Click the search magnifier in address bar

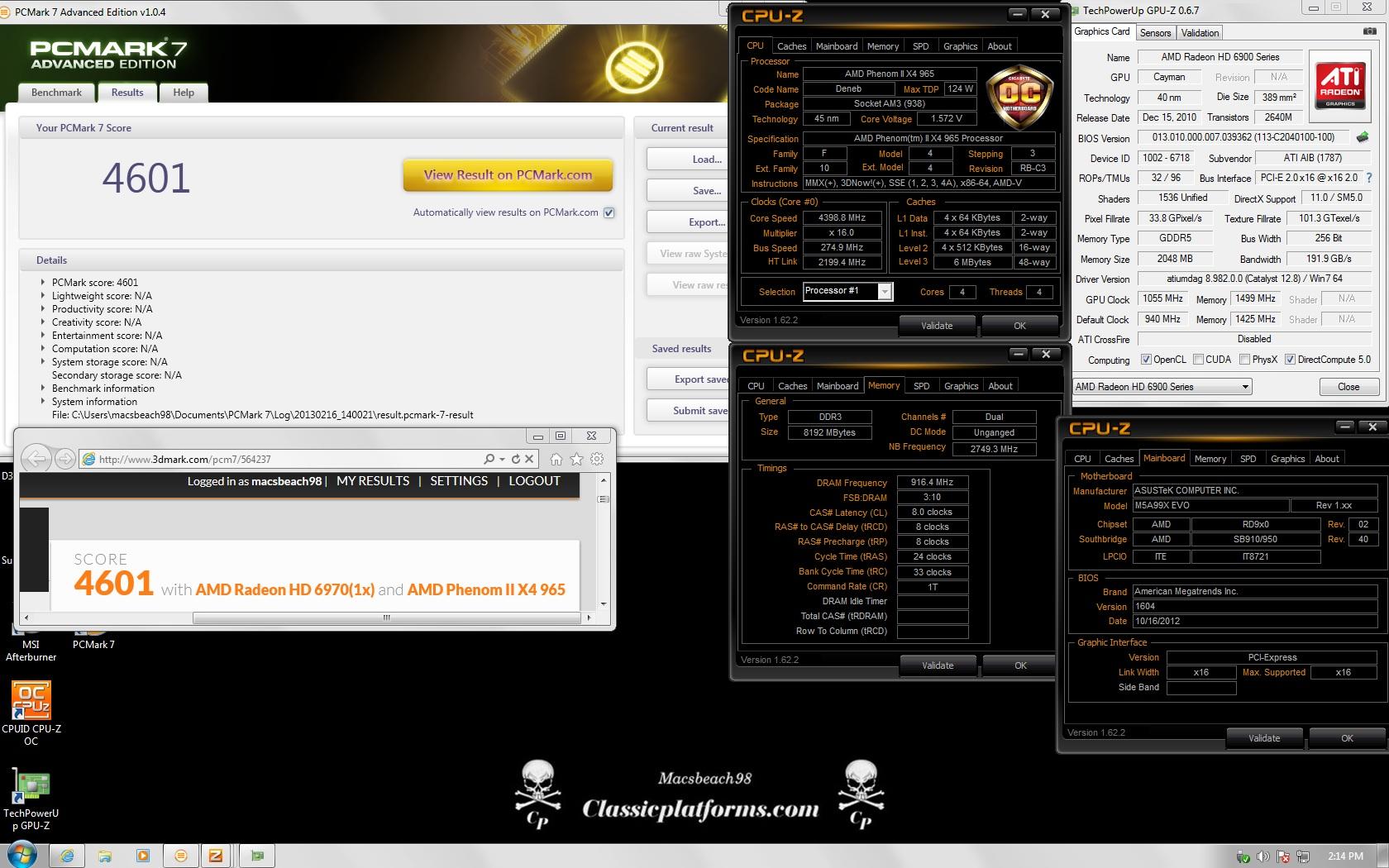coord(489,459)
